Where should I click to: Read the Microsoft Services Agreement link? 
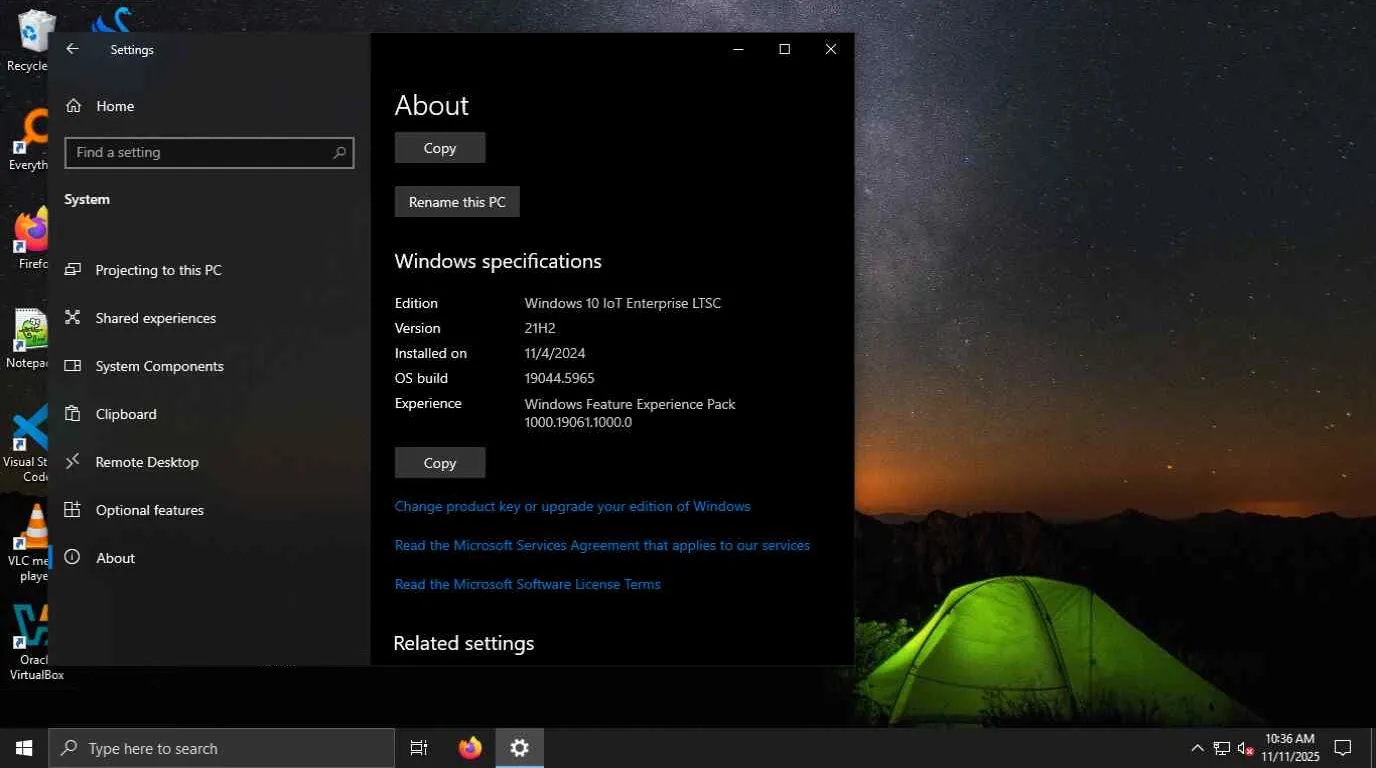[x=602, y=545]
